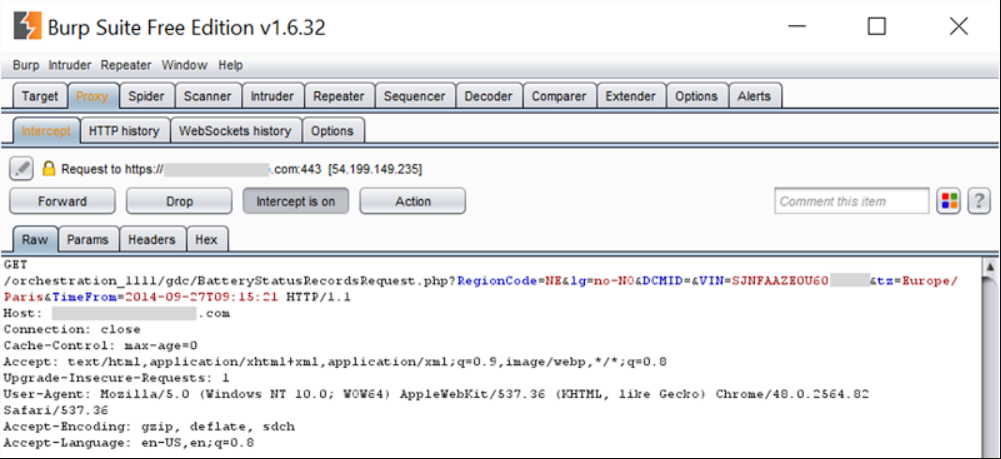The image size is (1001, 459).
Task: Click the Accept: text/html header line
Action: click(x=335, y=362)
